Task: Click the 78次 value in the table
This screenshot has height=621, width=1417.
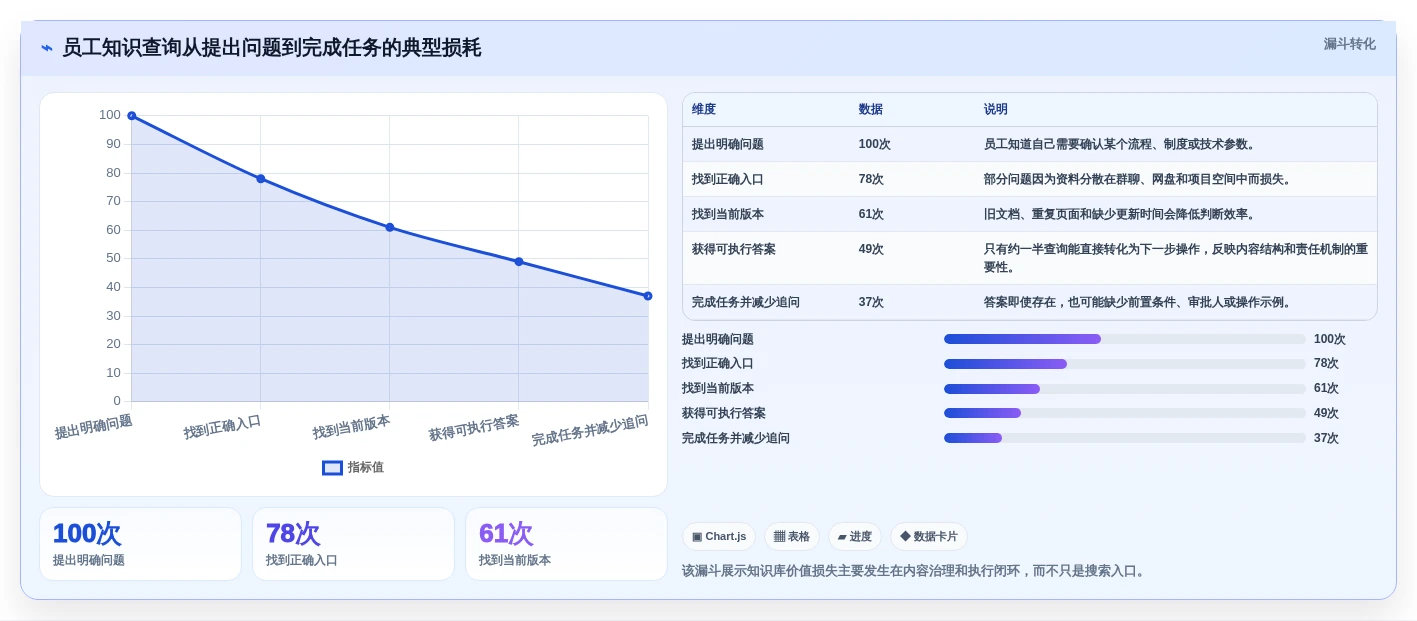Action: coord(871,179)
